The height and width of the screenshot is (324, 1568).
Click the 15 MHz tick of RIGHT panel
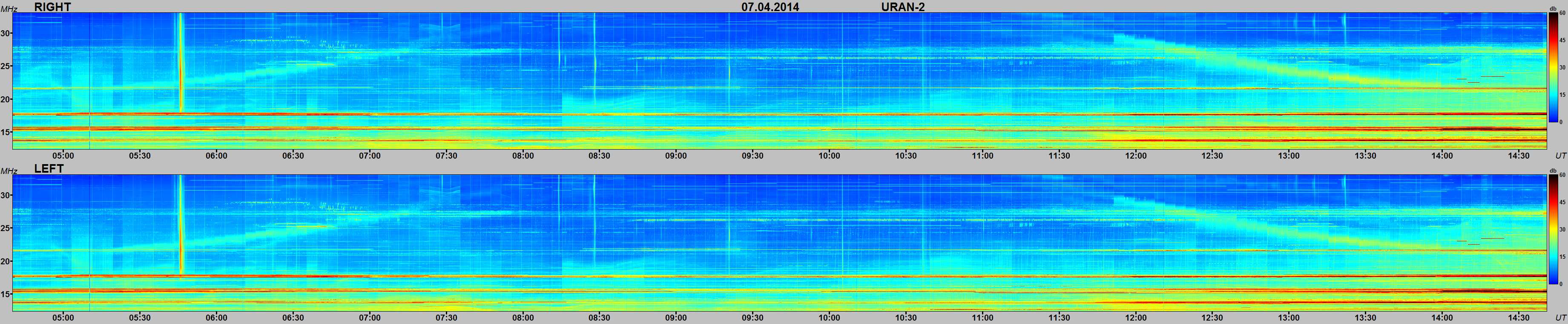[6, 132]
